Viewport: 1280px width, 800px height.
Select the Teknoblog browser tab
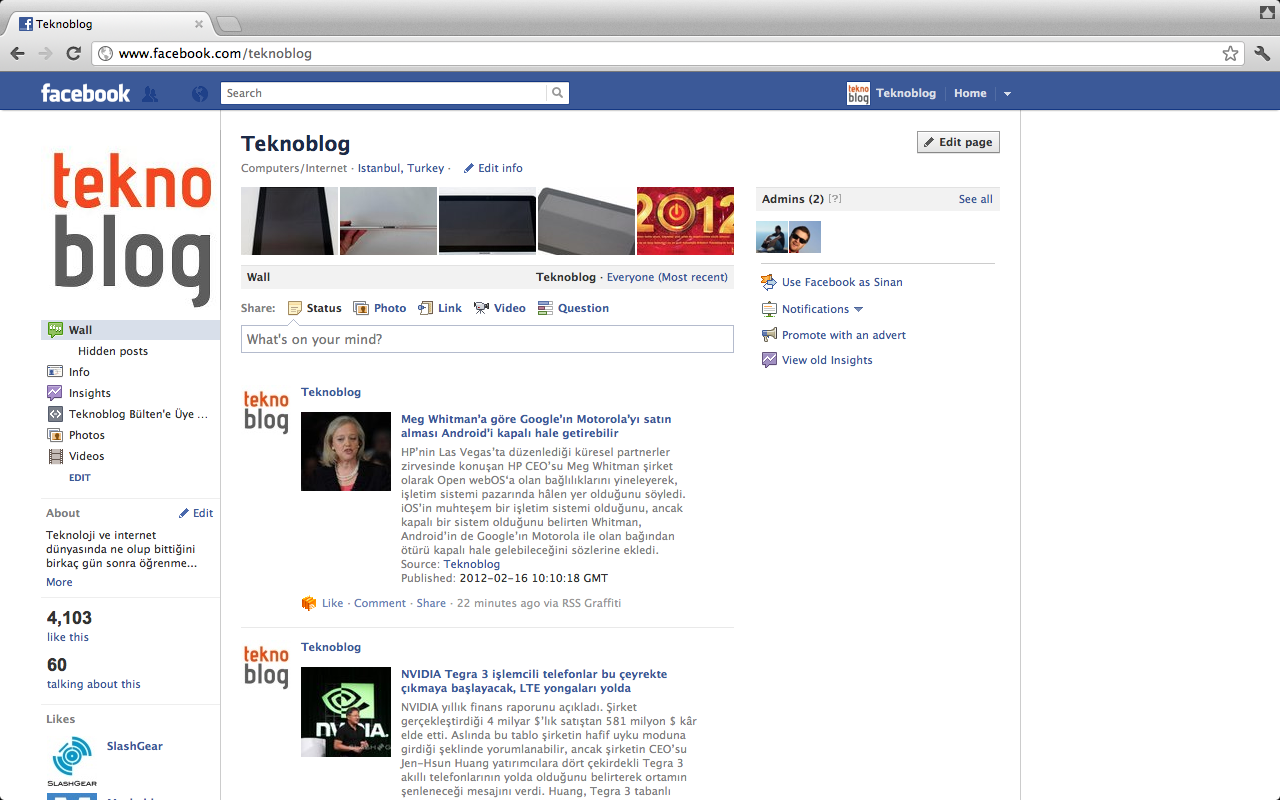tap(110, 24)
